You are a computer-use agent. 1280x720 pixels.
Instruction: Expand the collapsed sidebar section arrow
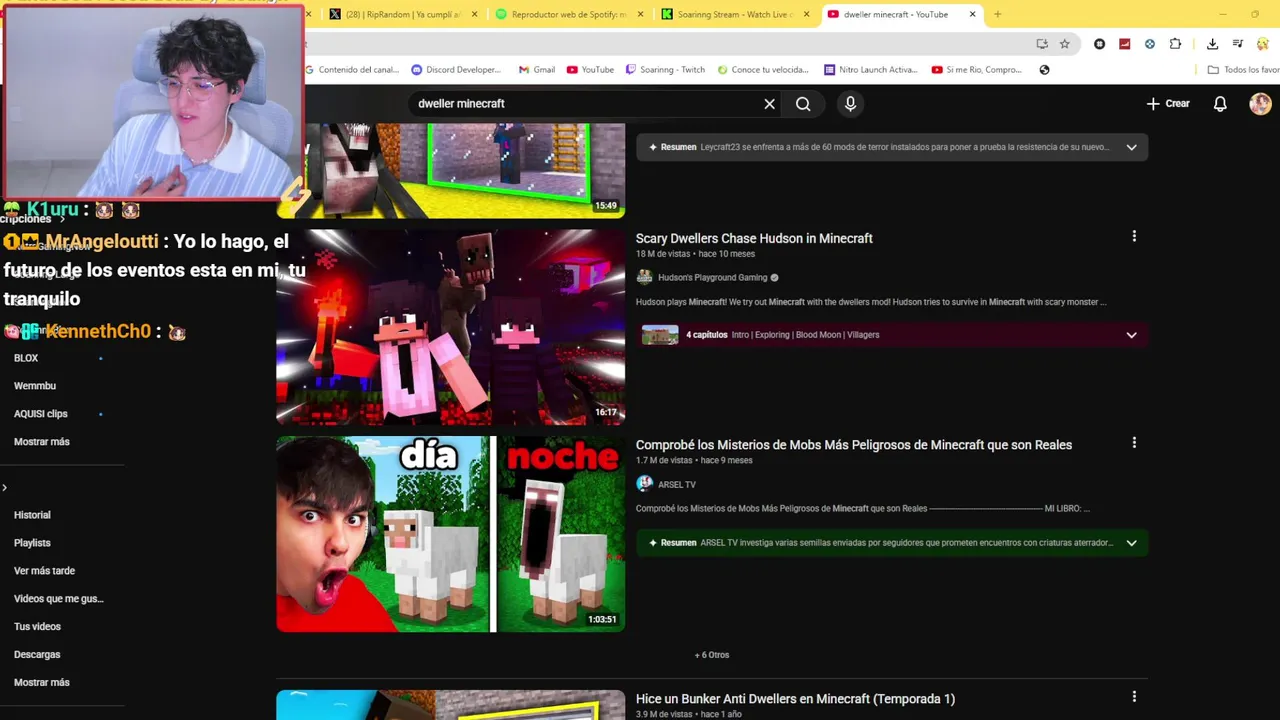click(5, 488)
